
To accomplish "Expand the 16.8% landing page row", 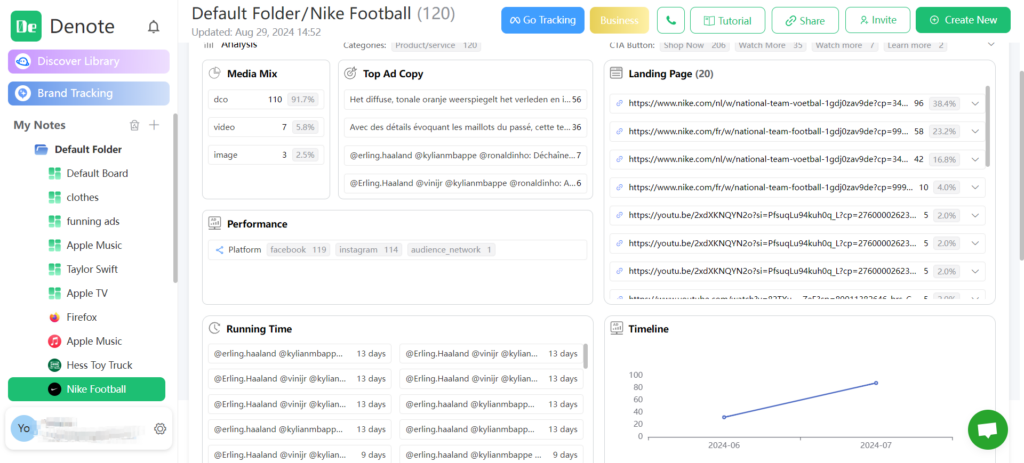I will click(975, 159).
